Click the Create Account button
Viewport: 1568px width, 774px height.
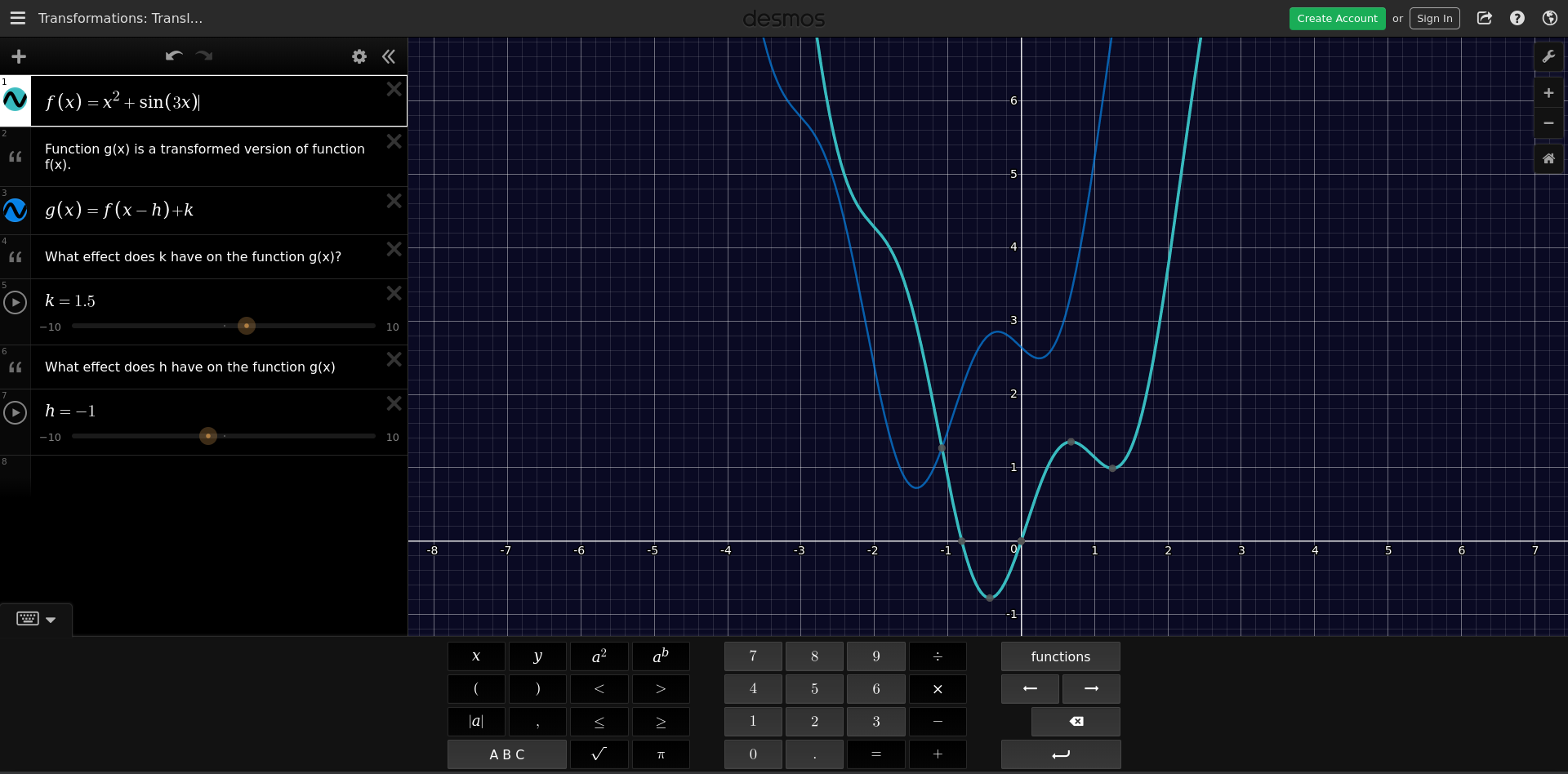point(1337,18)
